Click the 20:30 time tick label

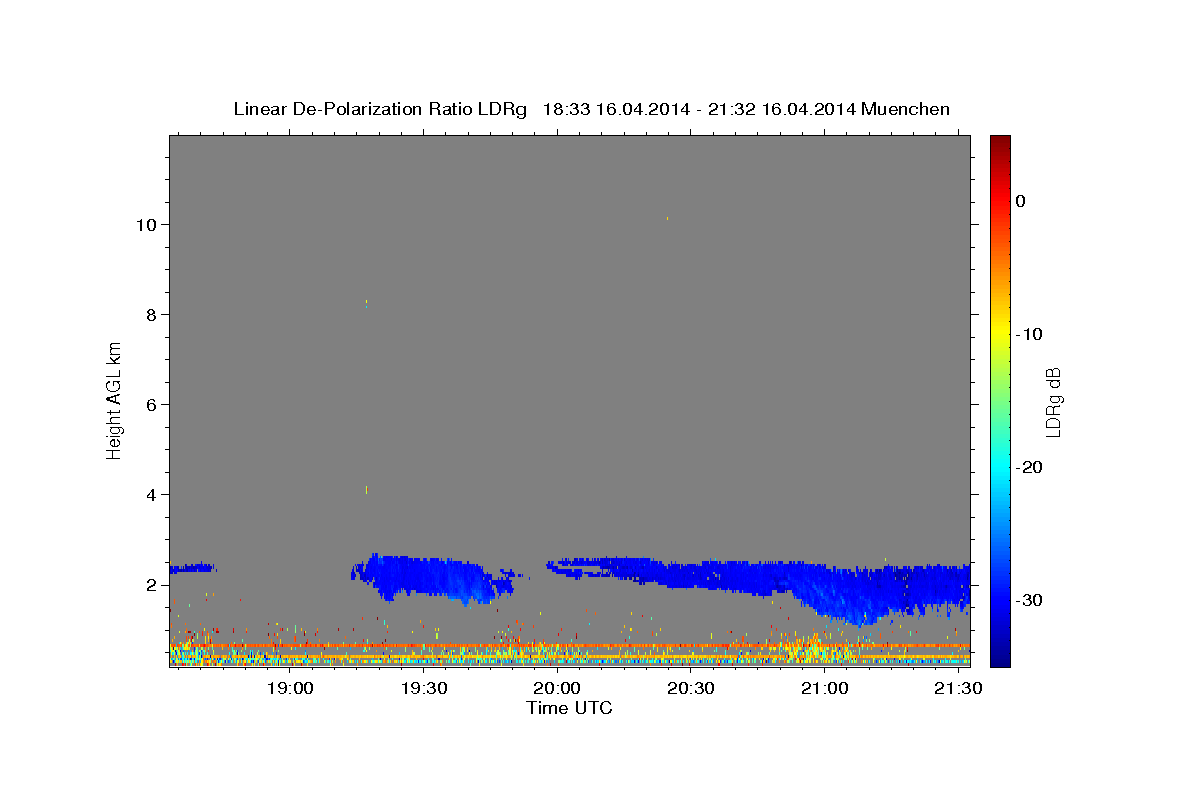(690, 689)
